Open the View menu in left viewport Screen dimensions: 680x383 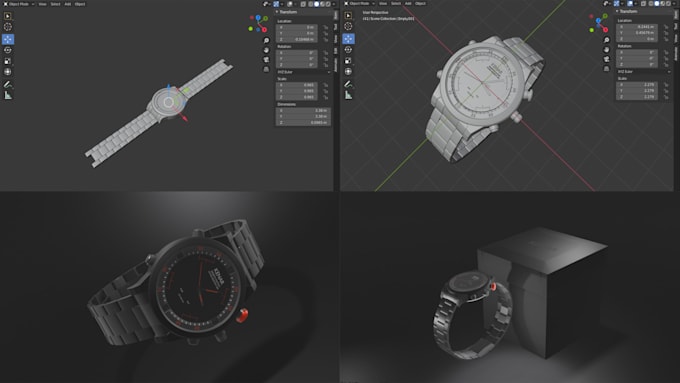pos(42,4)
